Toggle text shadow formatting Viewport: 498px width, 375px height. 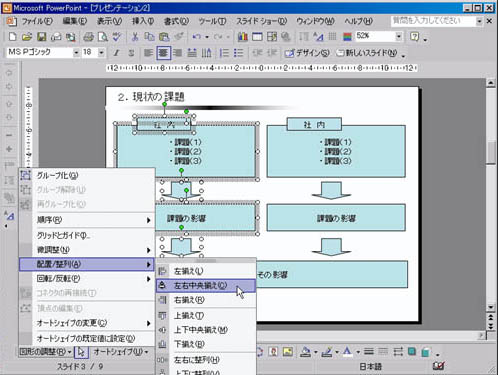[x=131, y=53]
